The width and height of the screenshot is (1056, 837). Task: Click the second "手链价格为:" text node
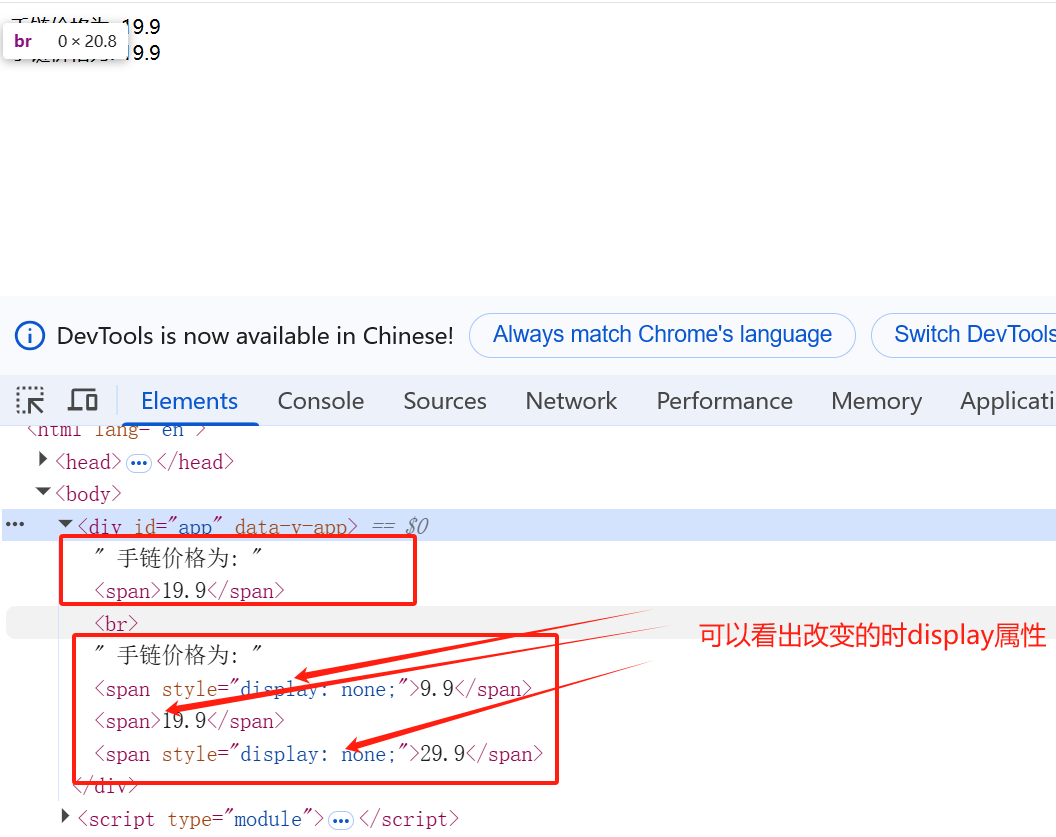click(x=178, y=655)
